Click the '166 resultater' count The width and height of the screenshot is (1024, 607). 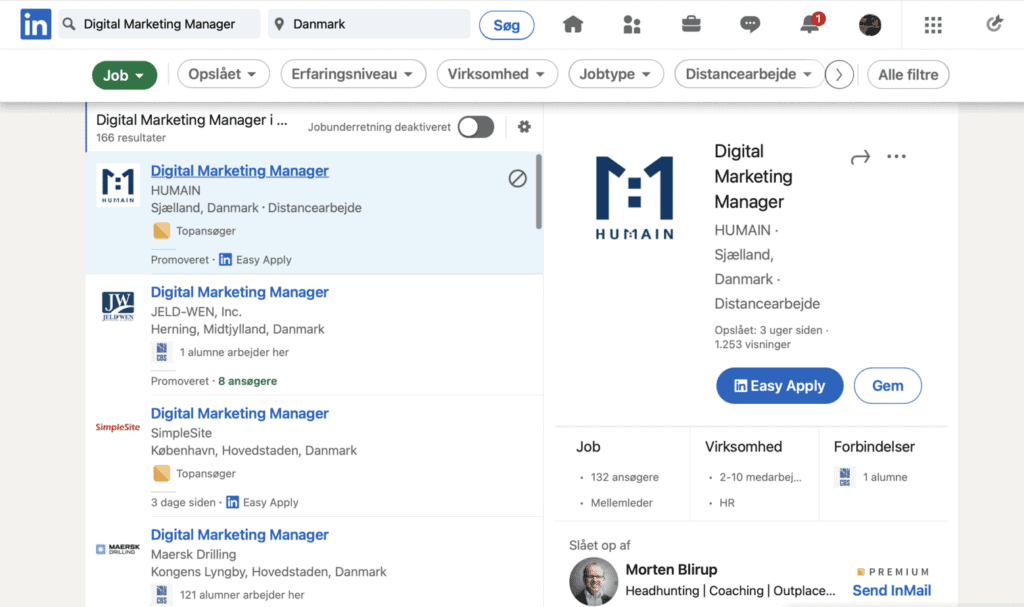pos(131,138)
